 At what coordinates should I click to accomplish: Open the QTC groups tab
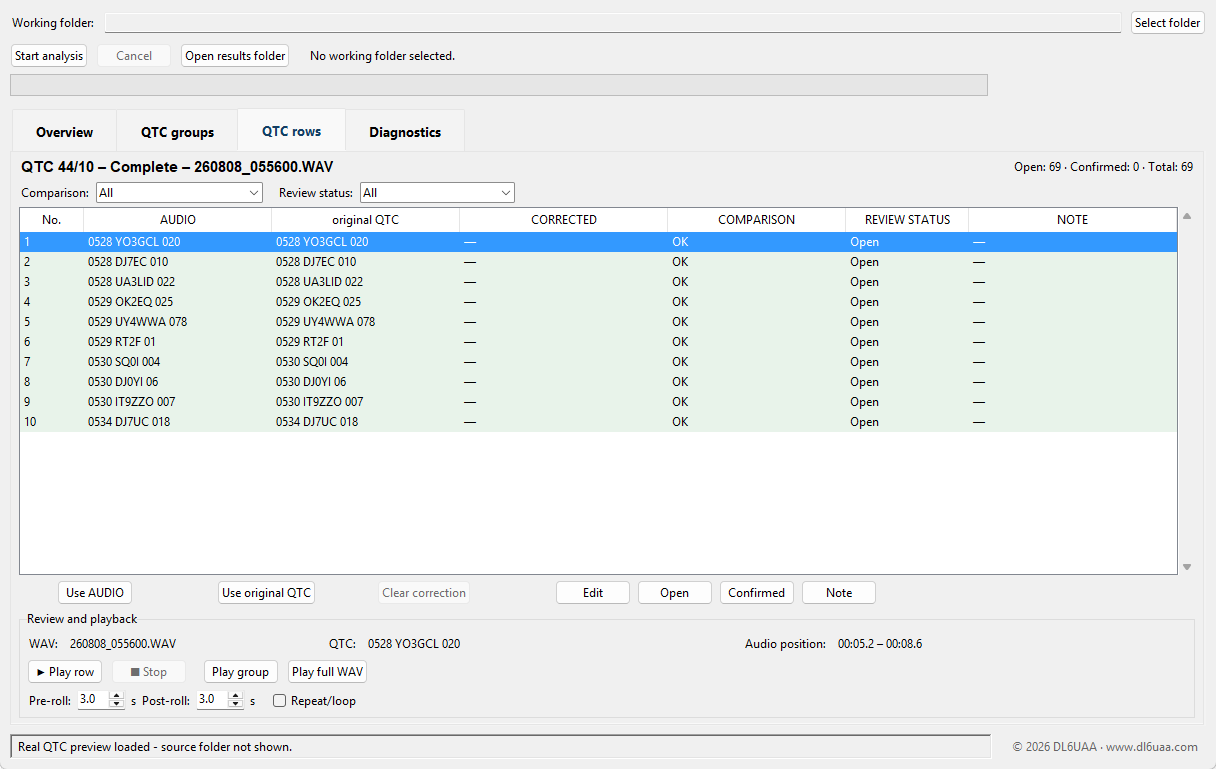tap(177, 132)
